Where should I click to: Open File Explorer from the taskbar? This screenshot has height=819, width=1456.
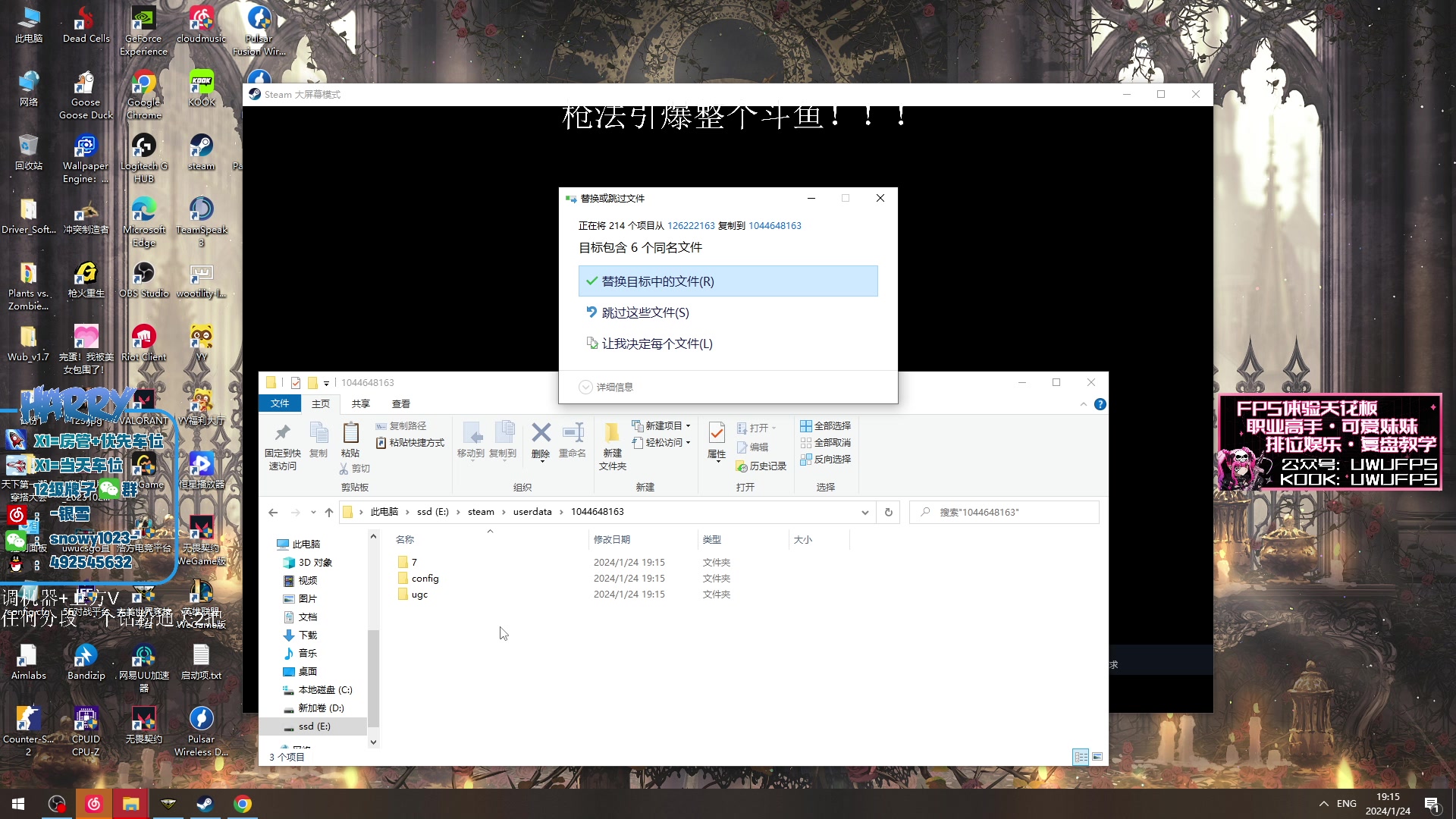[130, 804]
